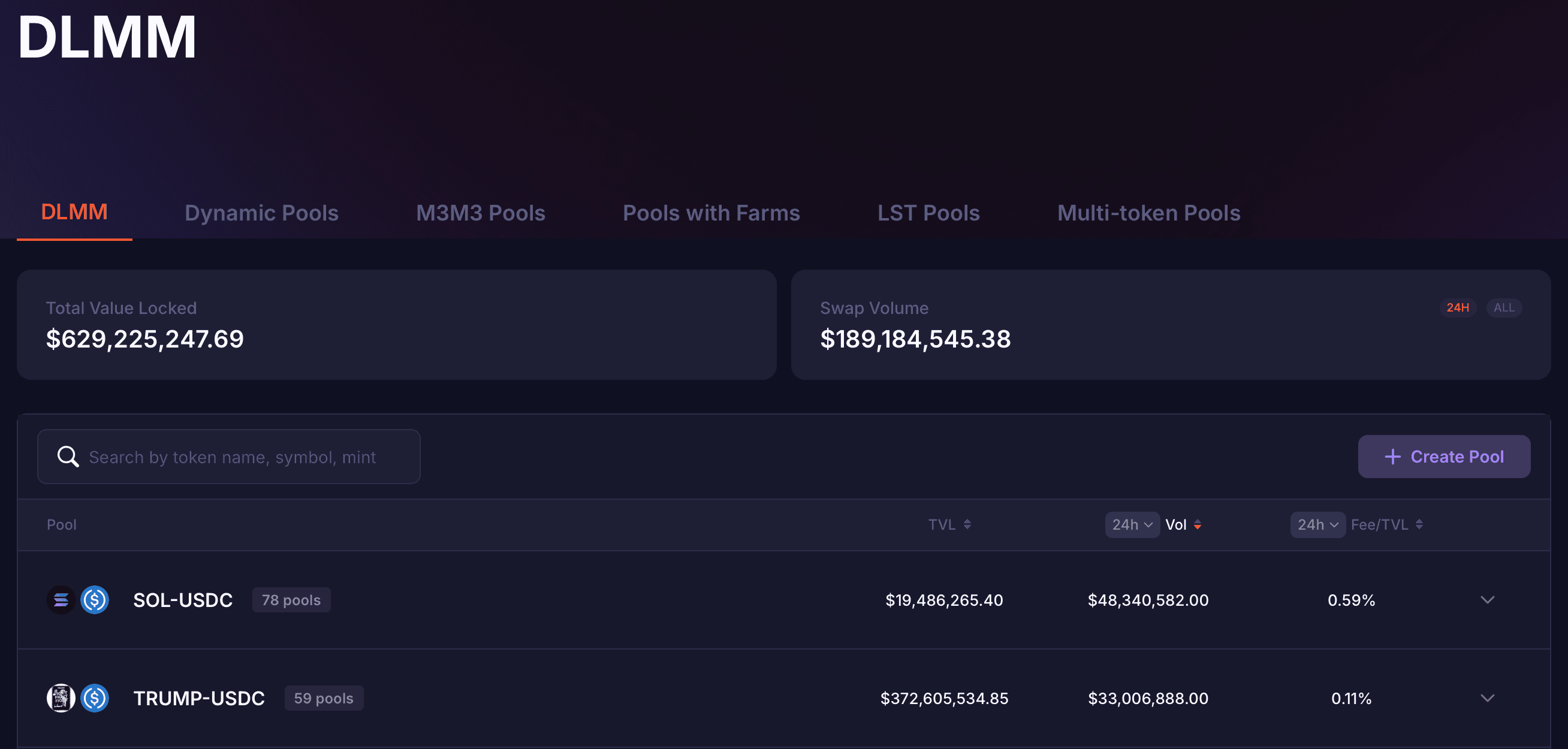Screen dimensions: 1568x749
Task: Open the LST Pools tab
Action: 928,213
